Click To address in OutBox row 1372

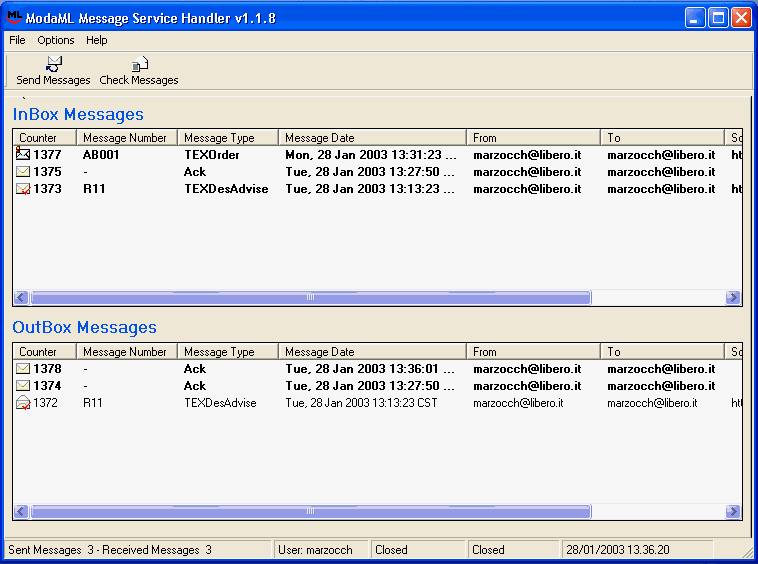tap(652, 403)
